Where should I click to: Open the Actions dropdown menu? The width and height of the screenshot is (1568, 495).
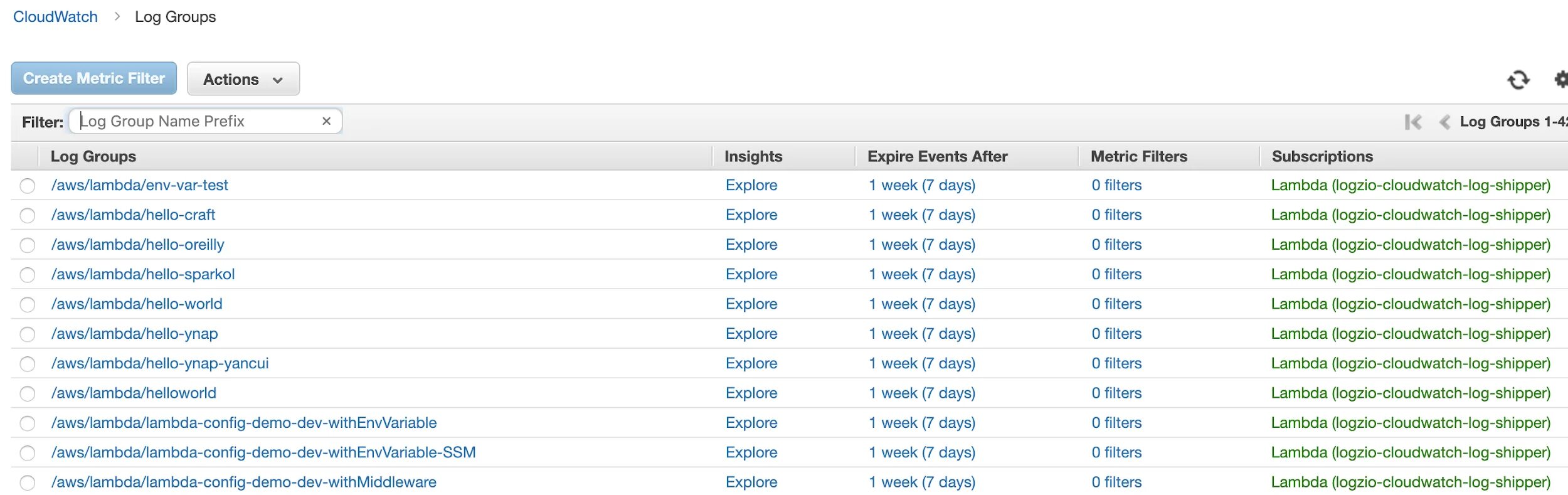243,79
